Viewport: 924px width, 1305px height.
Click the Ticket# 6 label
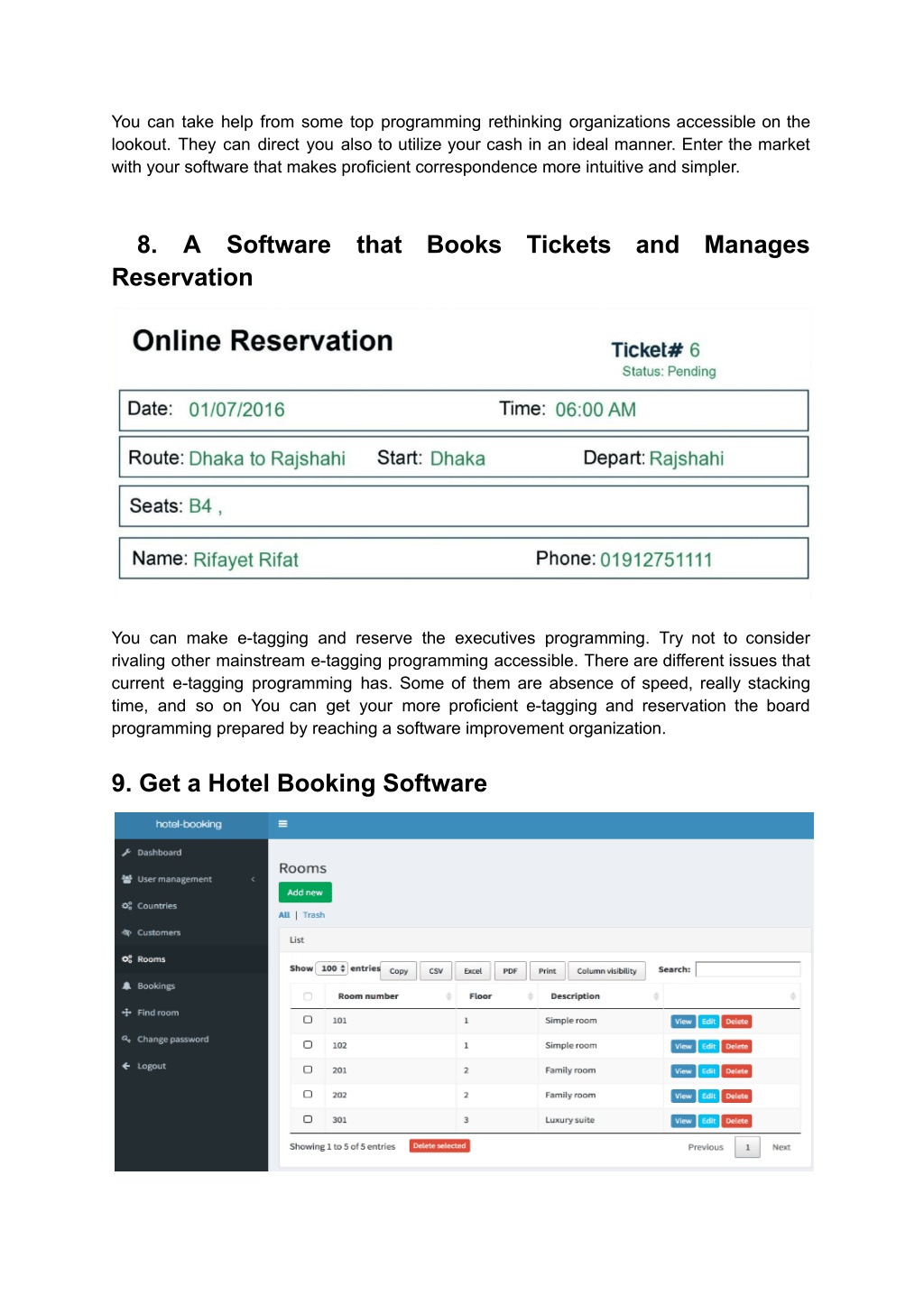(655, 350)
